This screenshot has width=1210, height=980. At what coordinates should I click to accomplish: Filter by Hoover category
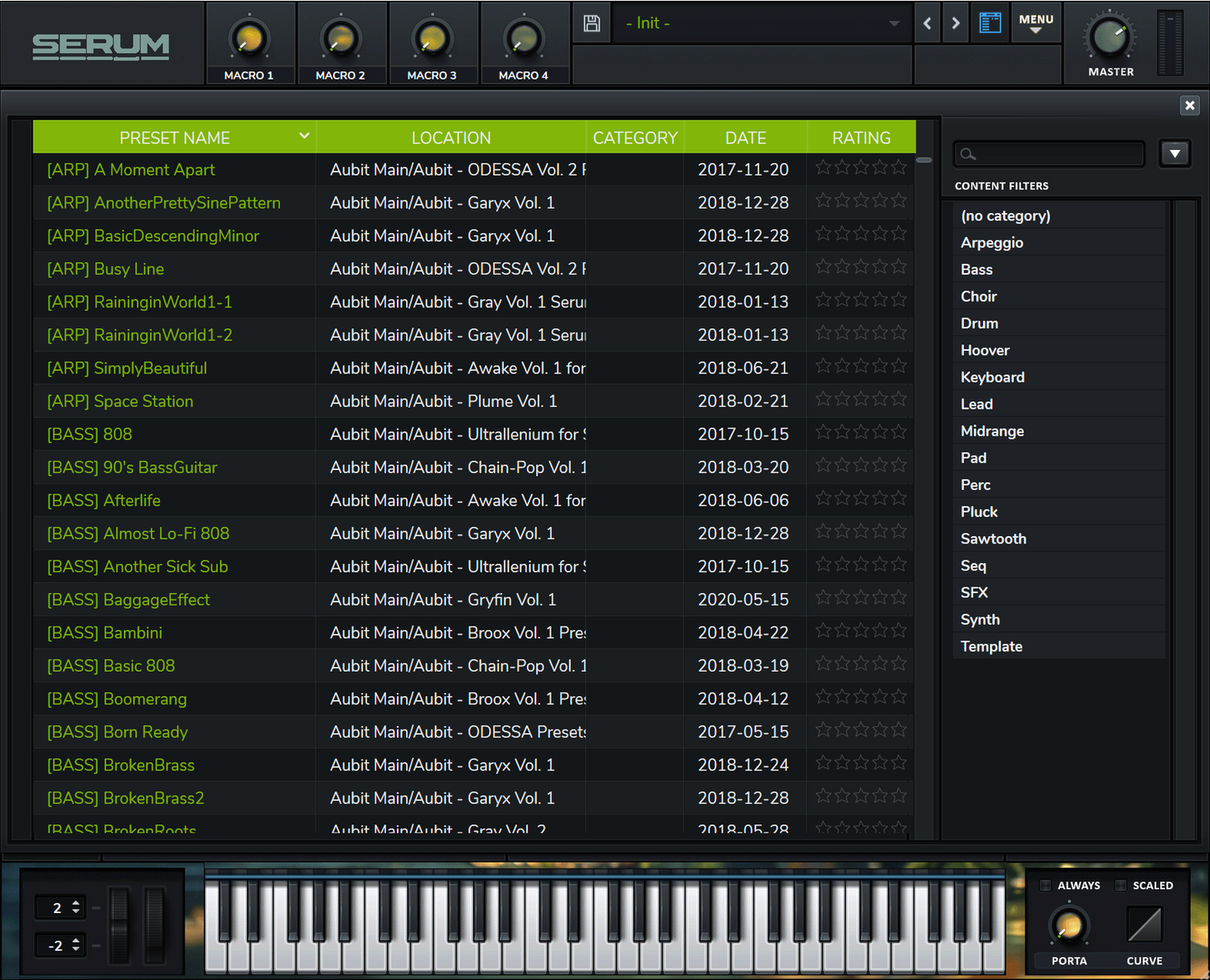1059,350
